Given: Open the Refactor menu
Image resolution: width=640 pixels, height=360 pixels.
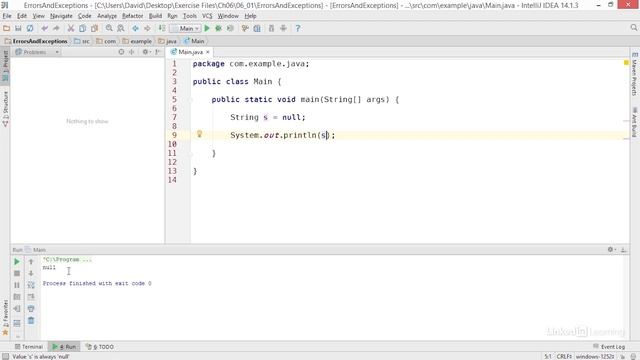Looking at the screenshot, I should 133,16.
